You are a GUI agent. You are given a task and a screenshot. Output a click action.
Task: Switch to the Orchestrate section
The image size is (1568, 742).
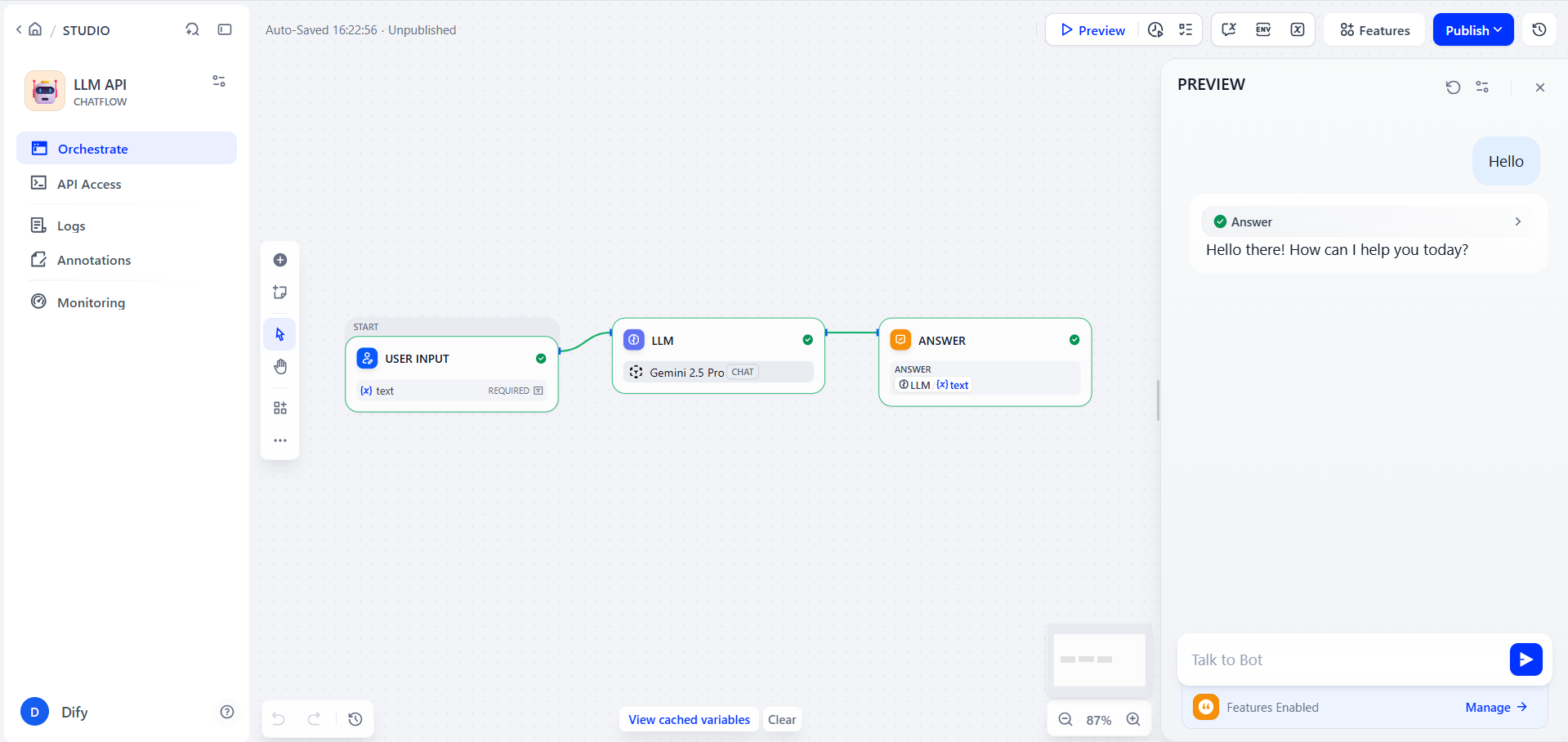pos(127,148)
